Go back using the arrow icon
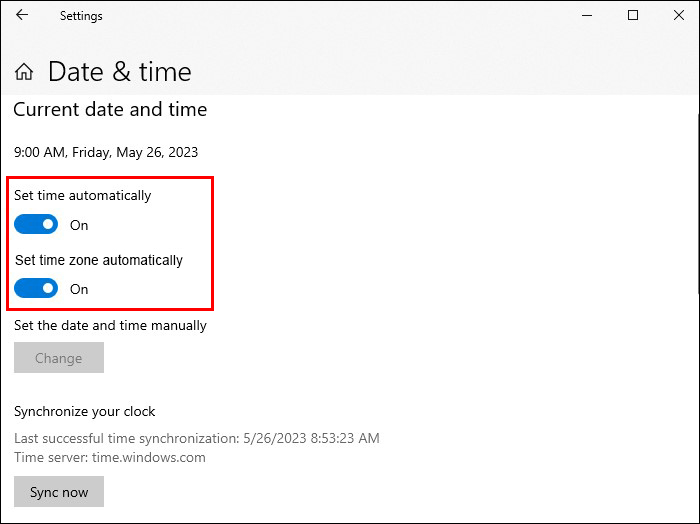Image resolution: width=700 pixels, height=524 pixels. 22,16
